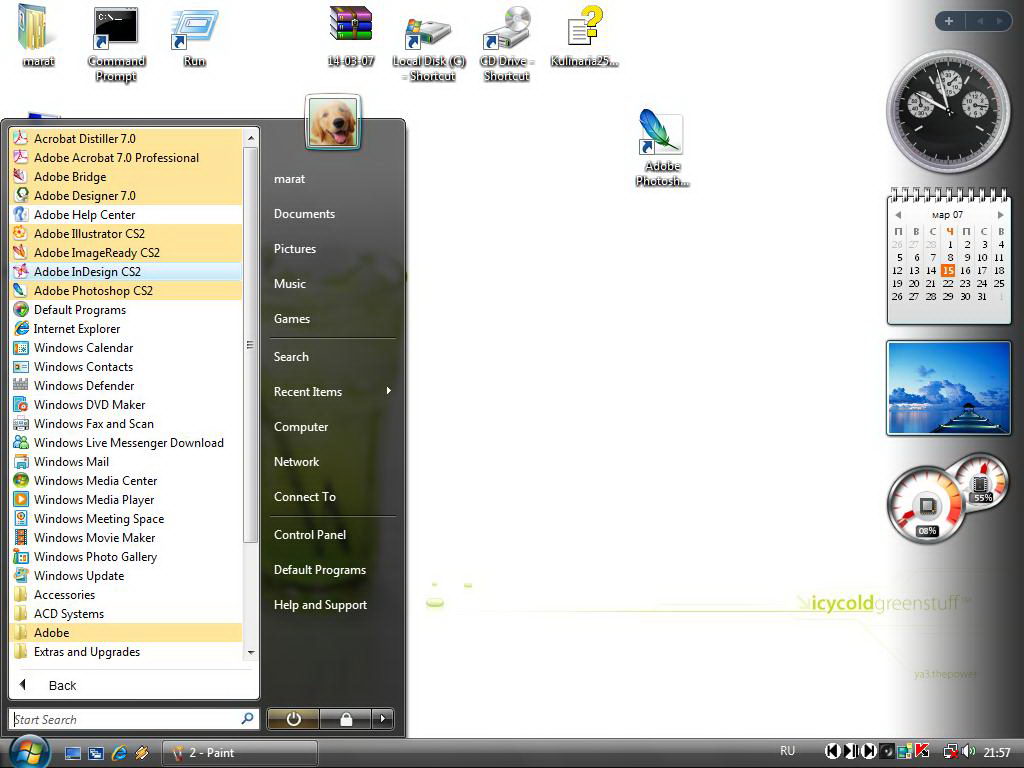Launch Adobe Illustrator CS2
Viewport: 1024px width, 768px height.
[x=127, y=233]
